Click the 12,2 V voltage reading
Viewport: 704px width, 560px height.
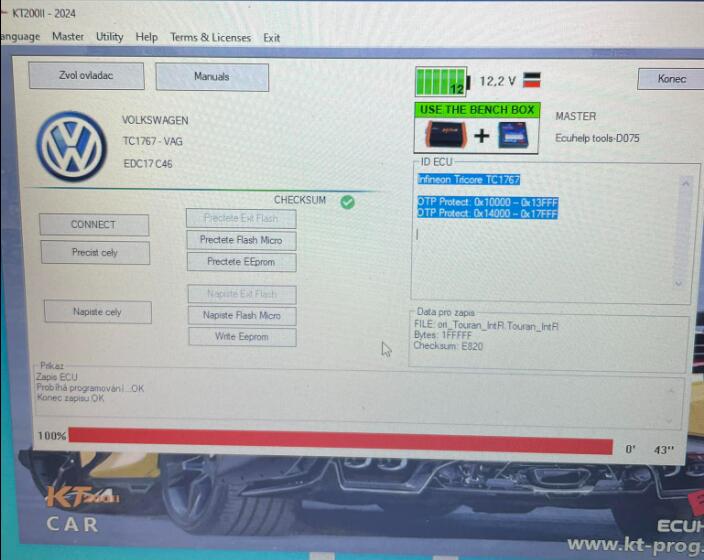coord(497,81)
